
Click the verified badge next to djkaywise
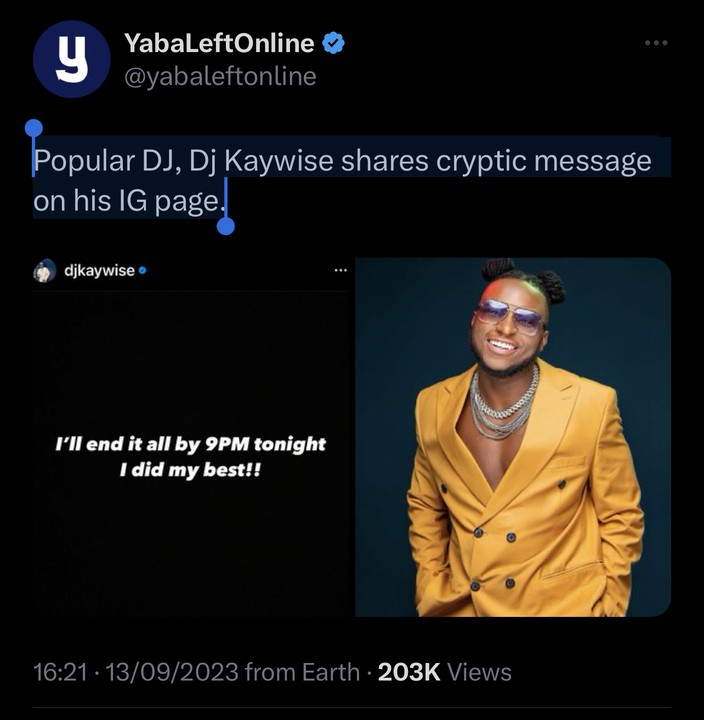point(142,271)
